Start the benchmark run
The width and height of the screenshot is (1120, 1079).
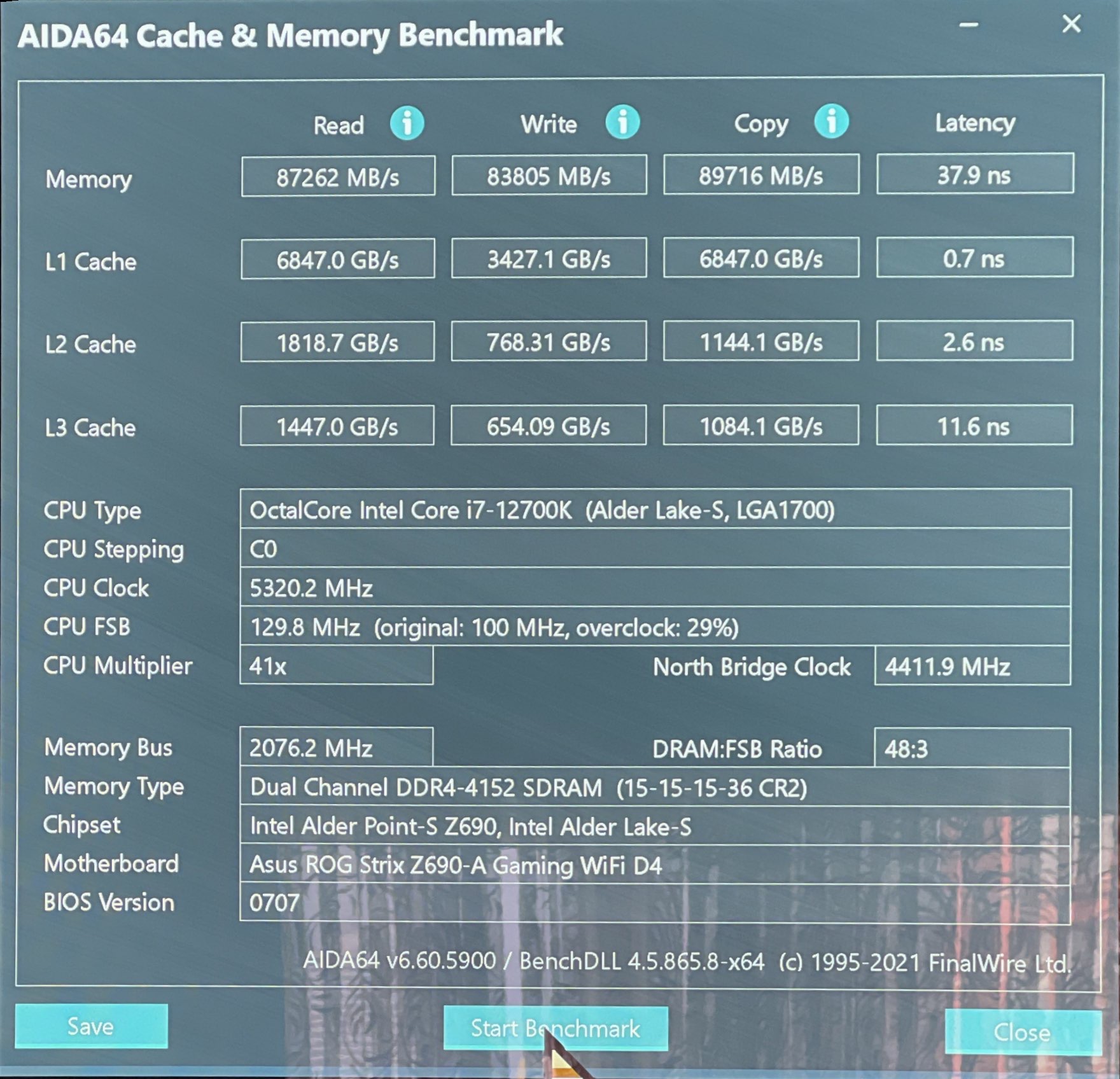pyautogui.click(x=556, y=1028)
